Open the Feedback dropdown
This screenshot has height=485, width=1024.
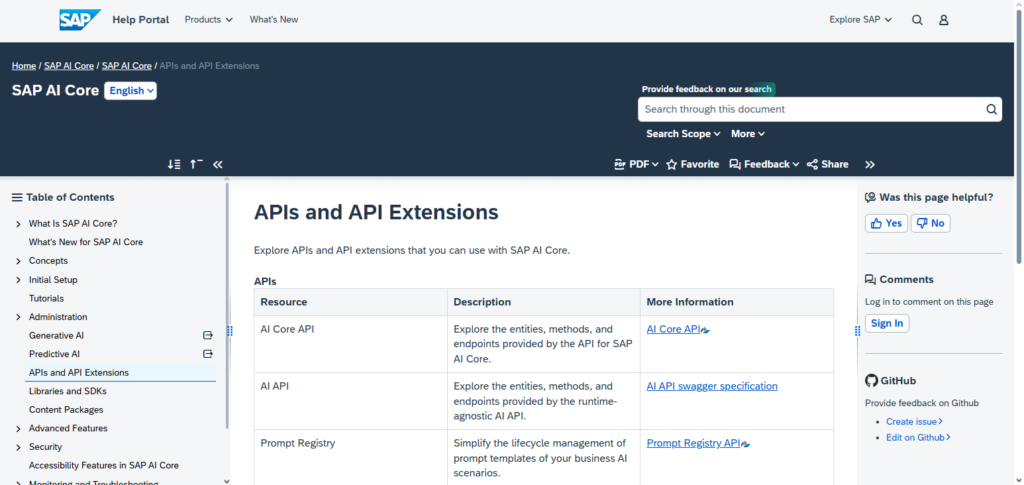pyautogui.click(x=764, y=164)
